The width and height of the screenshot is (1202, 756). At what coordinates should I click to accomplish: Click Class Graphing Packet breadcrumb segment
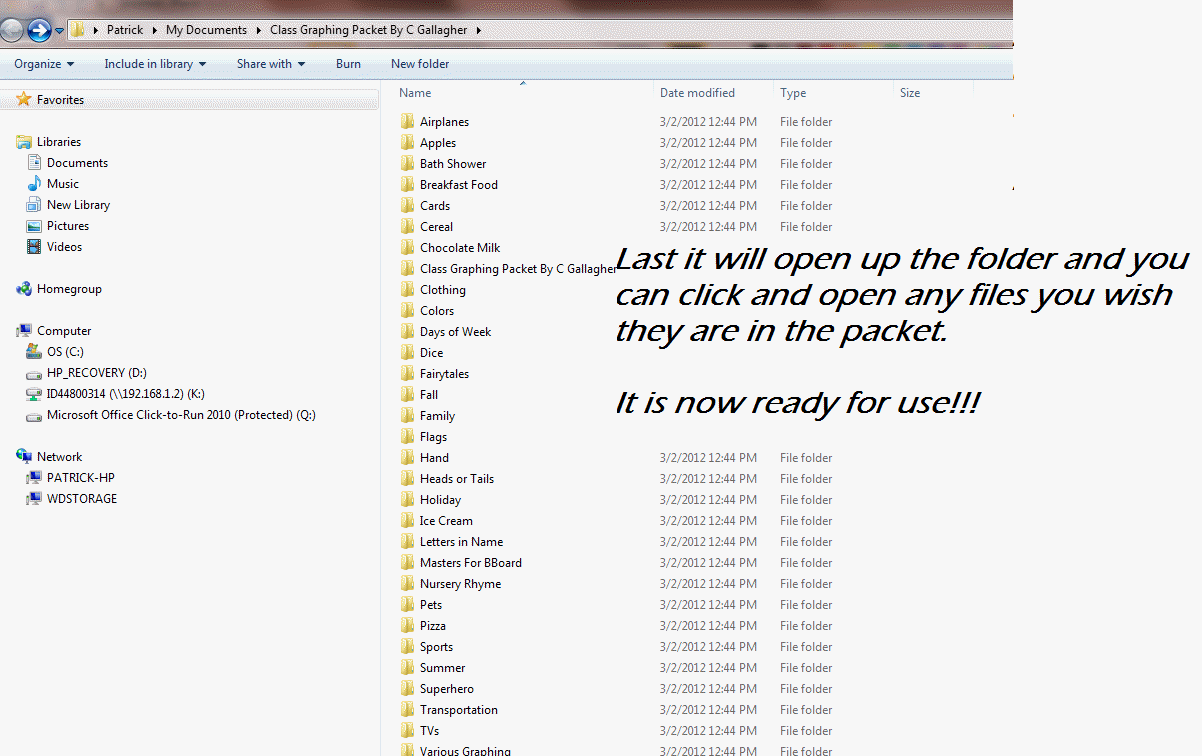click(x=369, y=30)
